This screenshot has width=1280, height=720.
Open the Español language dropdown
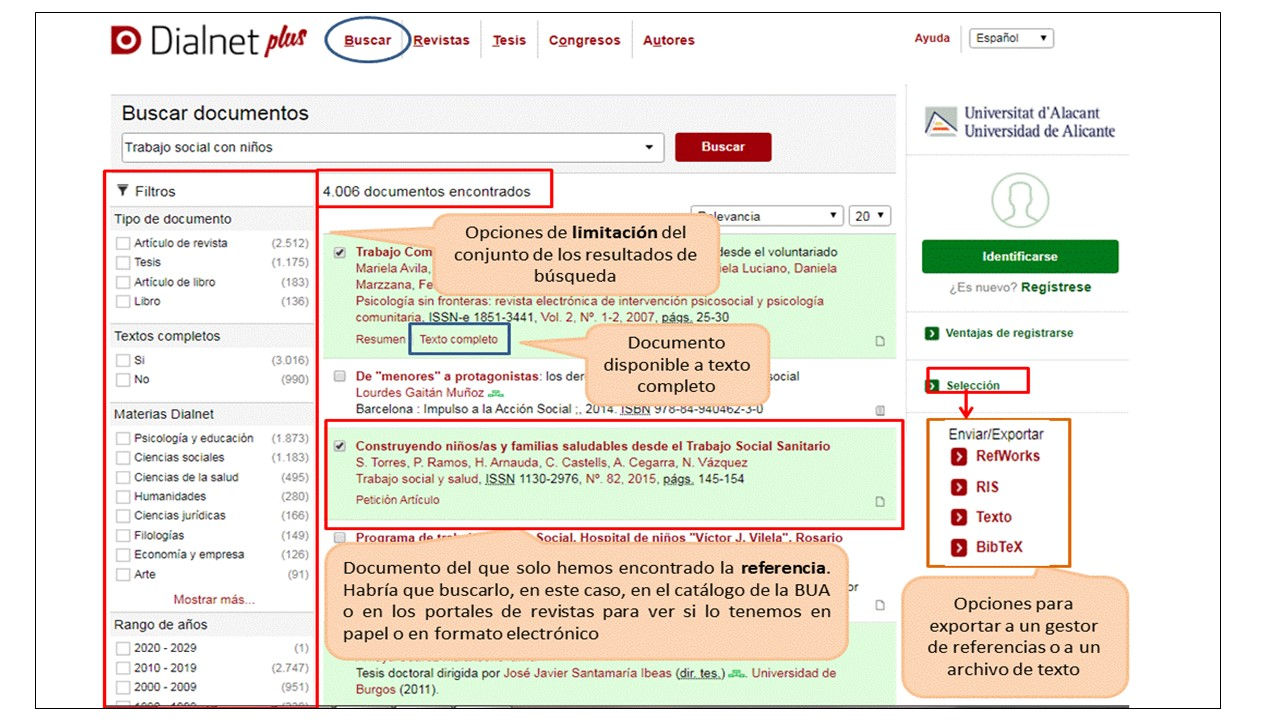pyautogui.click(x=1011, y=39)
